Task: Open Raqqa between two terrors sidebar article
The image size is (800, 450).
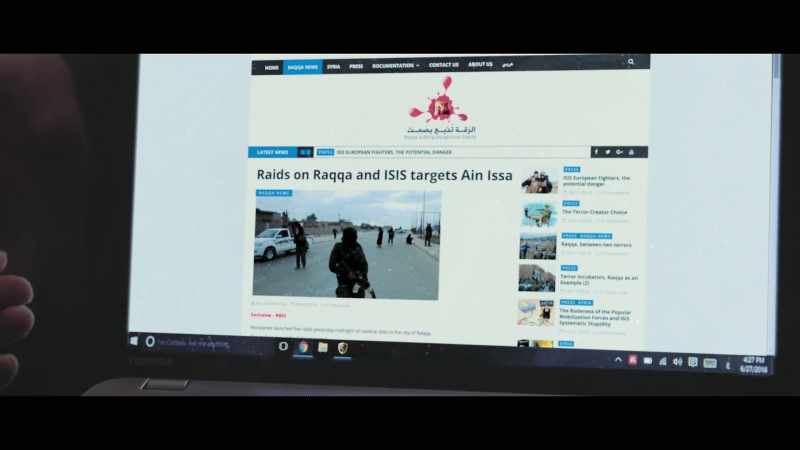Action: tap(596, 244)
